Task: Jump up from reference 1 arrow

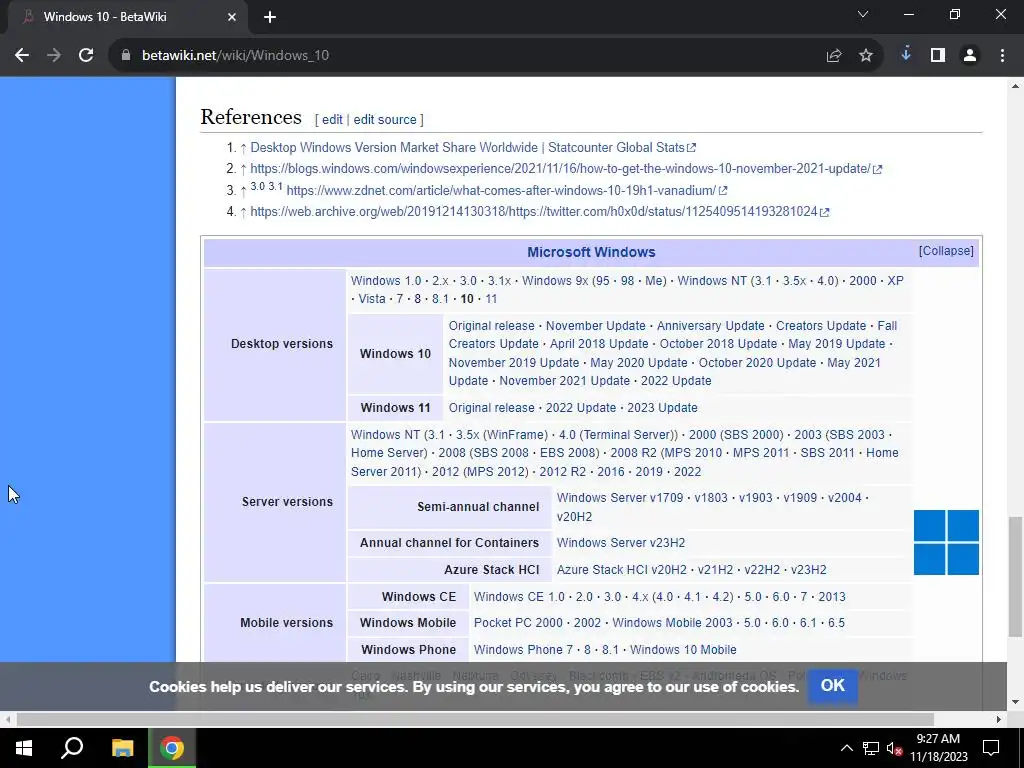Action: point(243,148)
